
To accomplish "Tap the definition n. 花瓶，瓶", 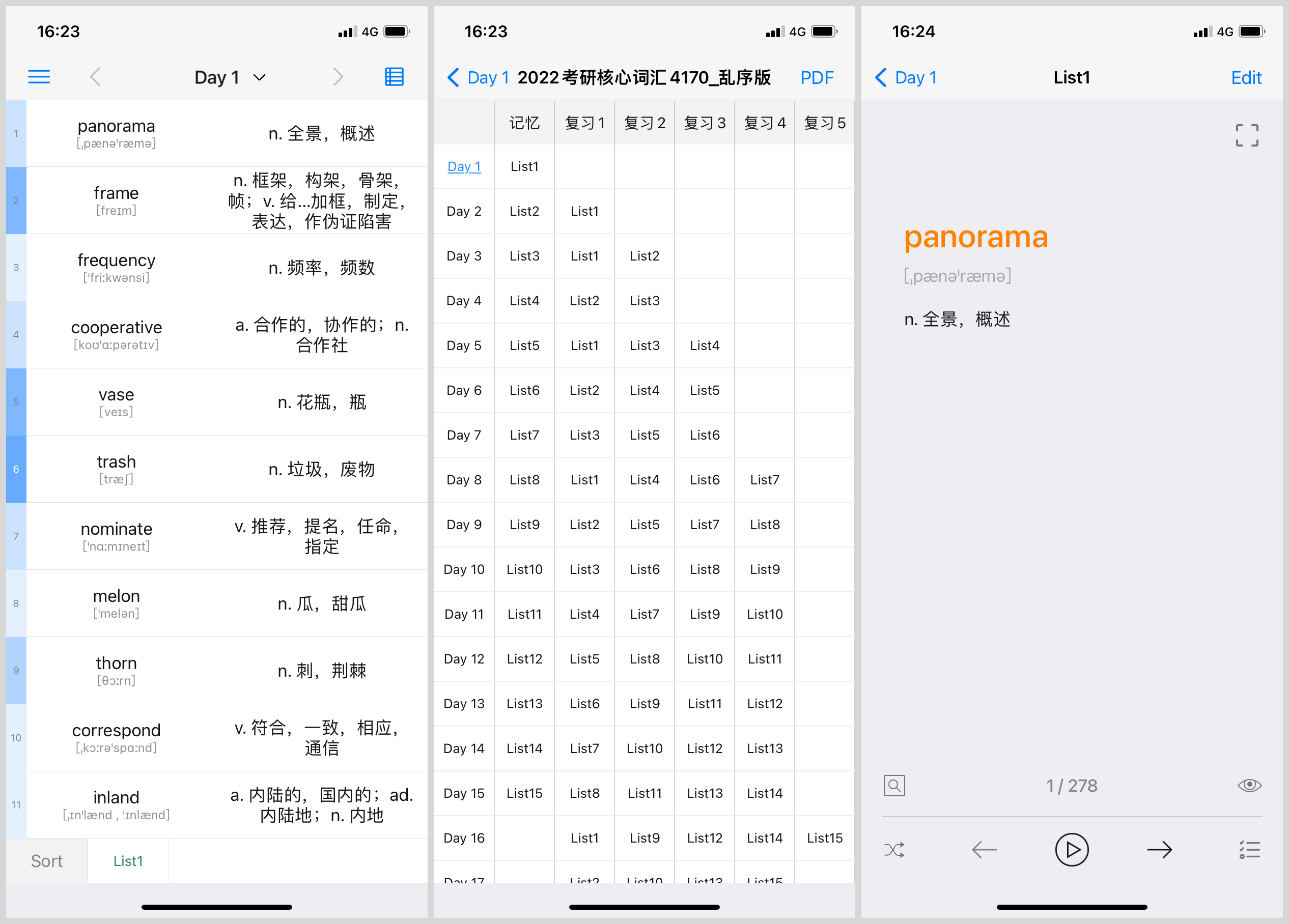I will click(x=322, y=402).
